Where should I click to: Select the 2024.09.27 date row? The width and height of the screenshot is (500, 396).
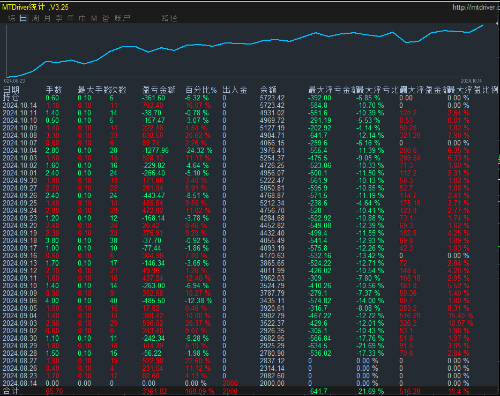click(20, 188)
